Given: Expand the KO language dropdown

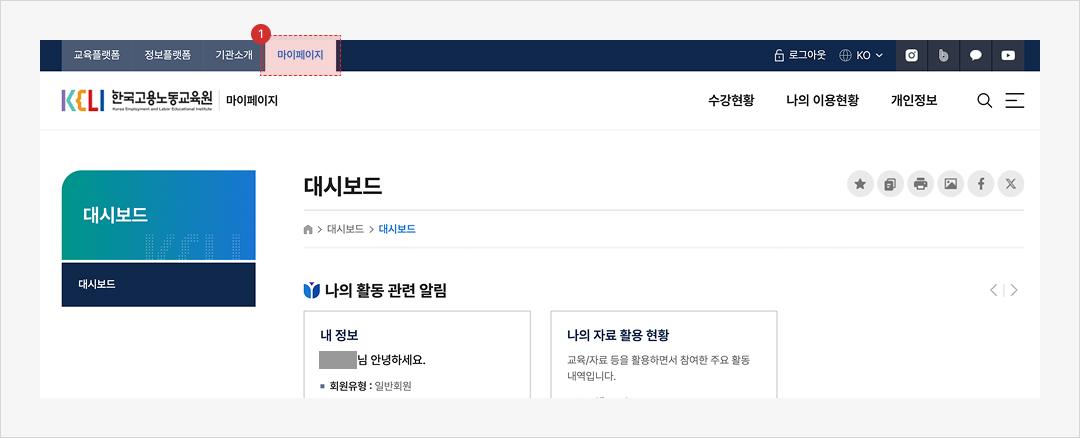Looking at the screenshot, I should tap(861, 56).
